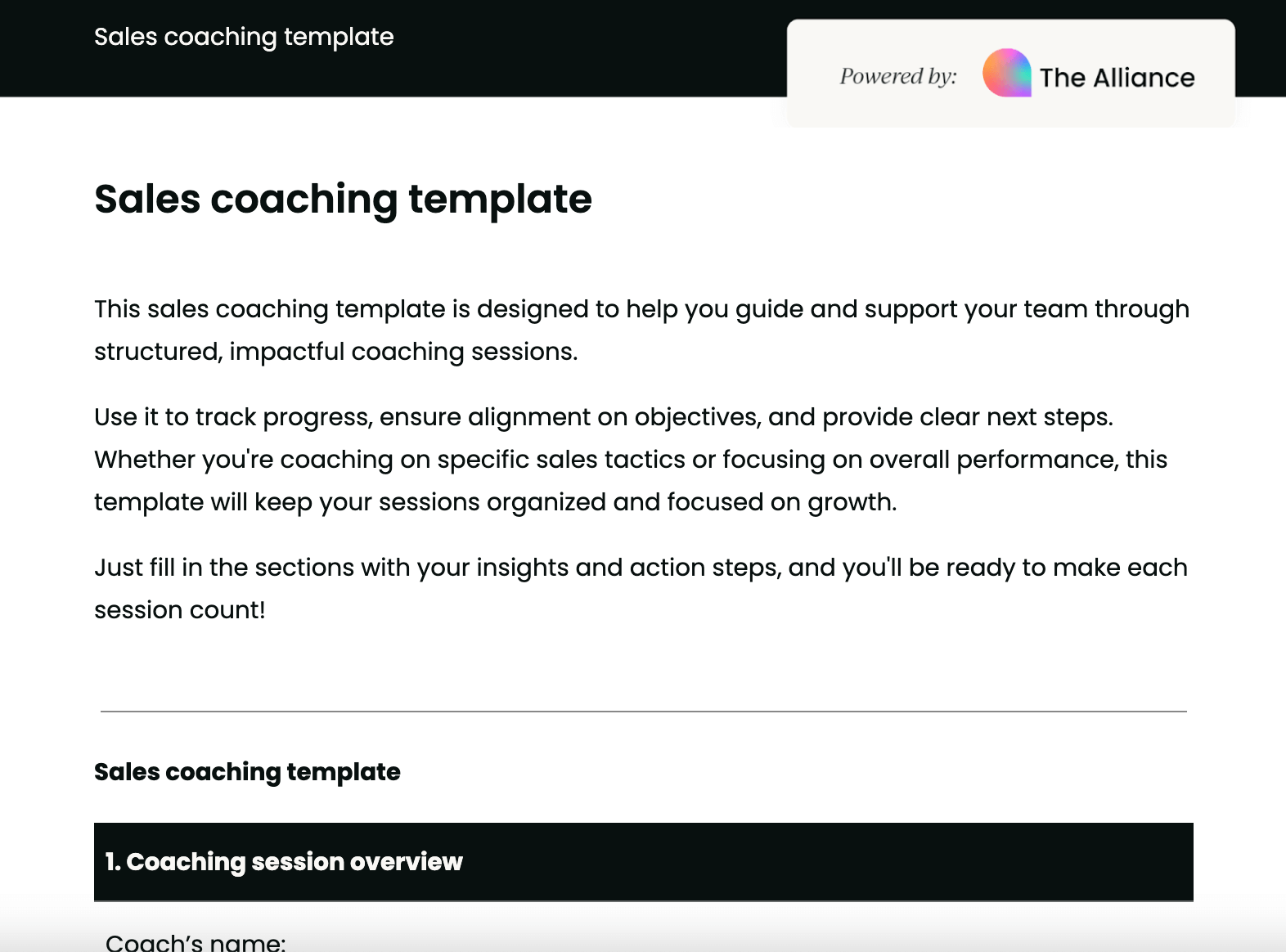Click the "Coach's name:" field label
Image resolution: width=1286 pixels, height=952 pixels.
(x=196, y=942)
